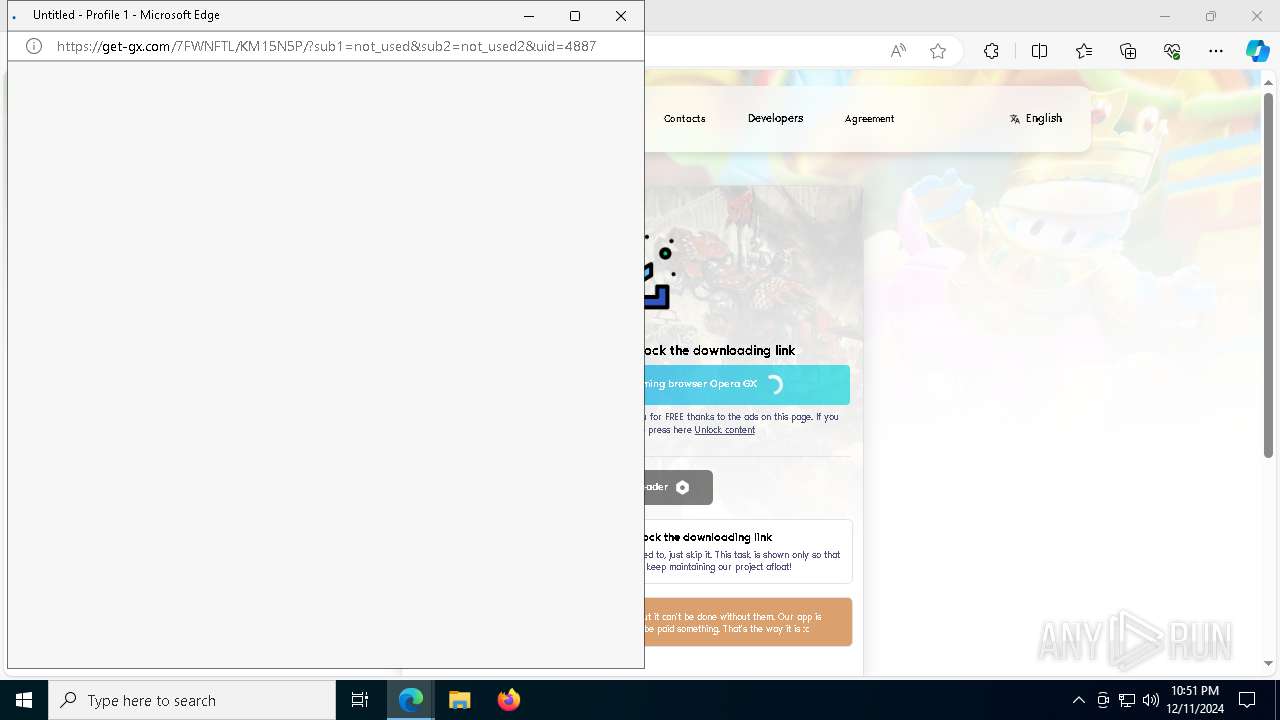Open the Settings and more ellipsis menu

click(1216, 51)
